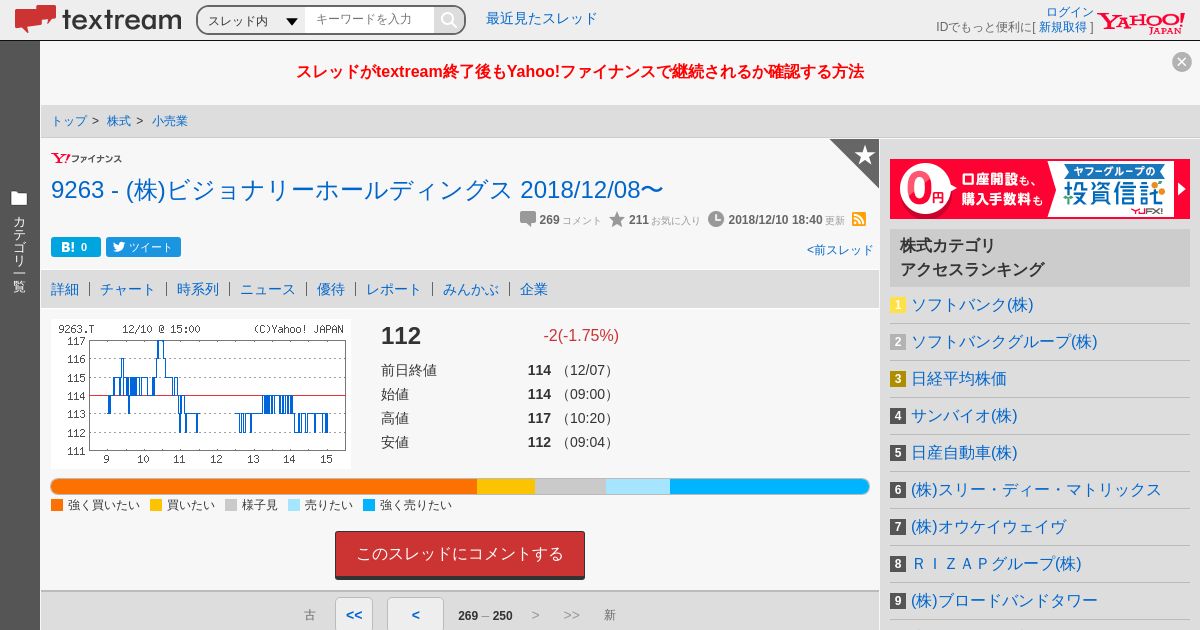Click the star icon near 211 お気に入り
Image resolution: width=1200 pixels, height=630 pixels.
pyautogui.click(x=617, y=219)
